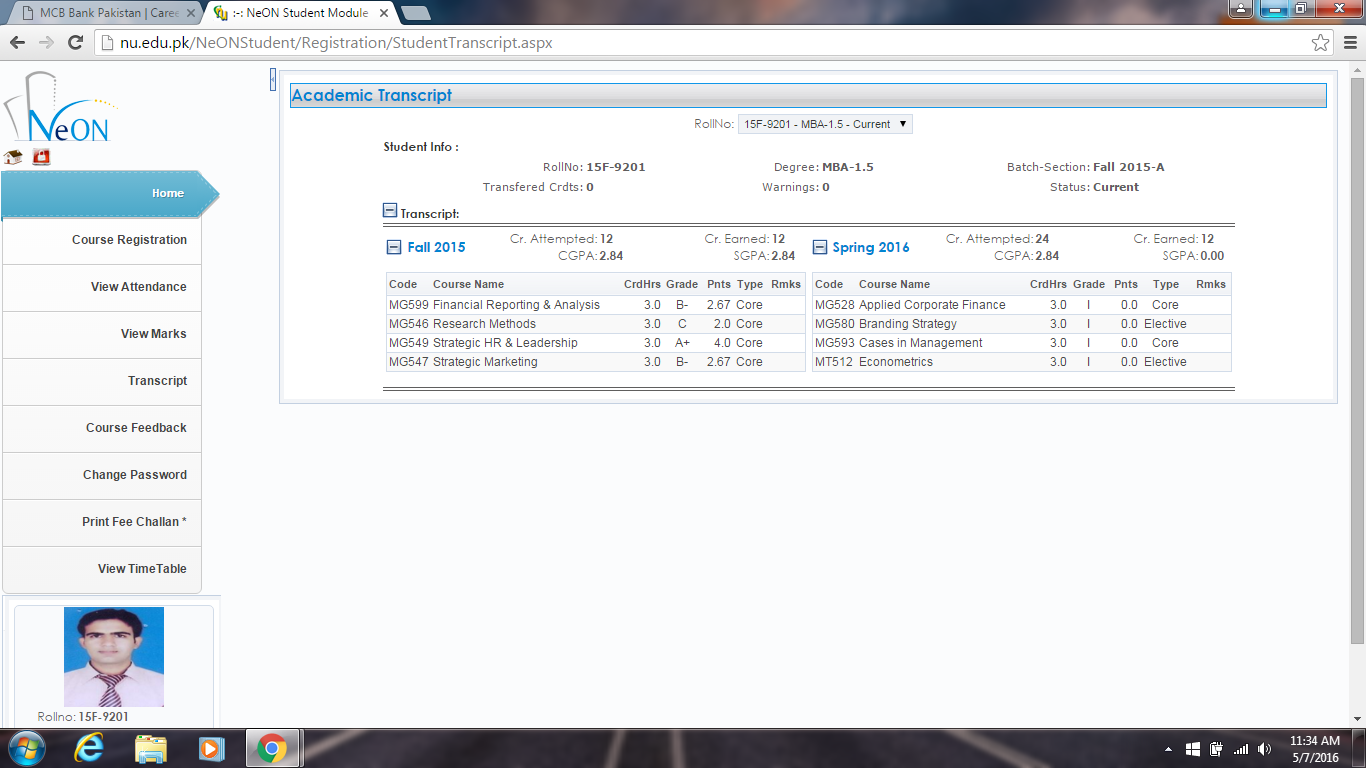Screen dimensions: 1366x768
Task: Open the Windows Start menu orb
Action: click(x=25, y=748)
